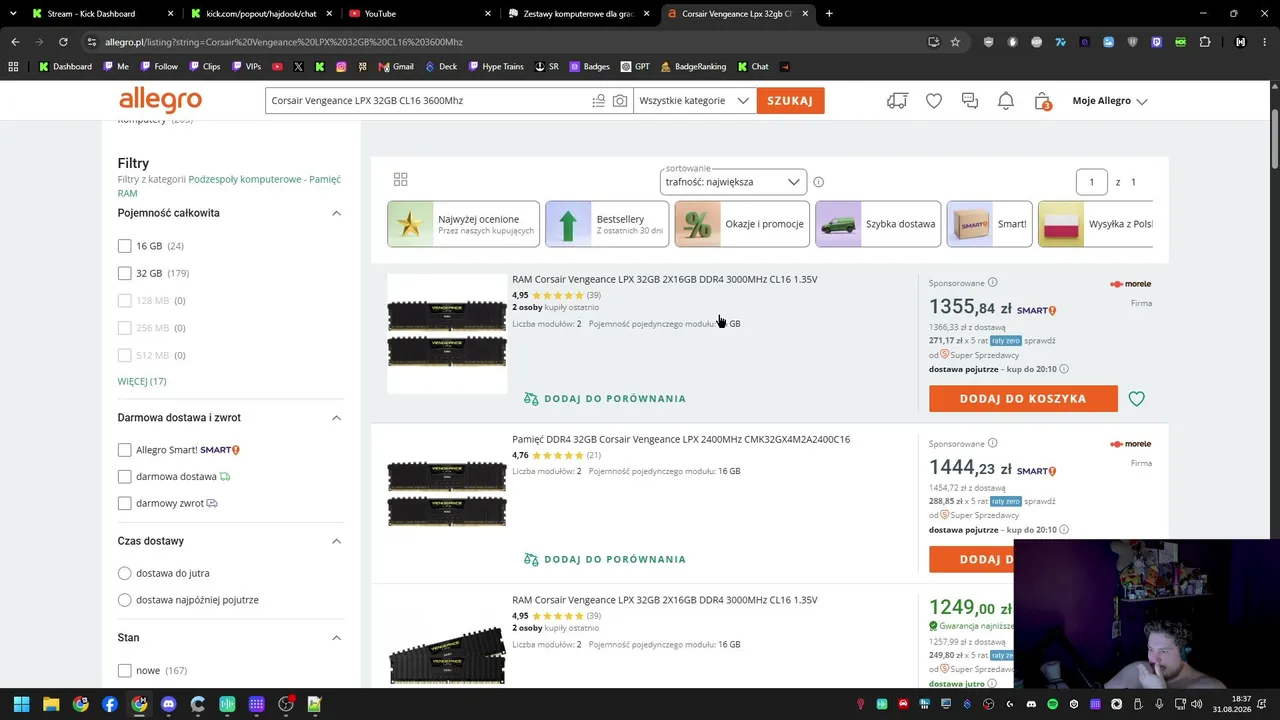Image resolution: width=1280 pixels, height=720 pixels.
Task: Open Wszystkie kategorie dropdown
Action: (695, 101)
